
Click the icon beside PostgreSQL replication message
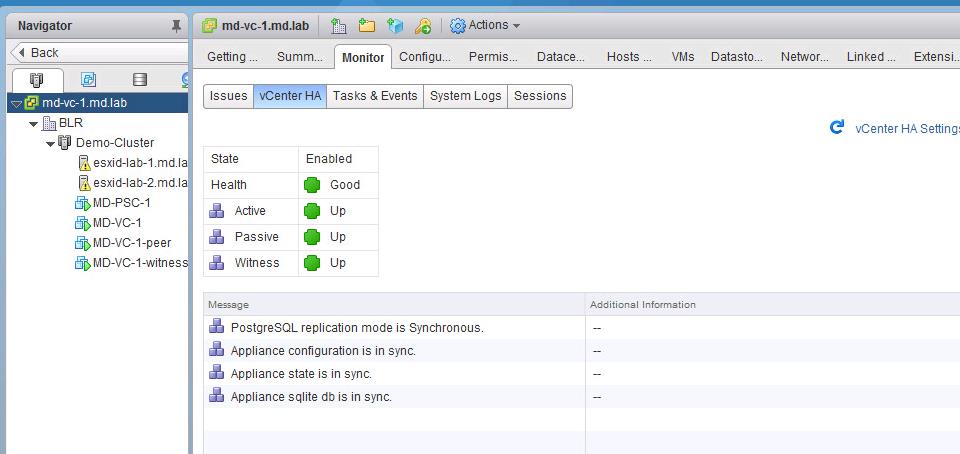tap(216, 327)
